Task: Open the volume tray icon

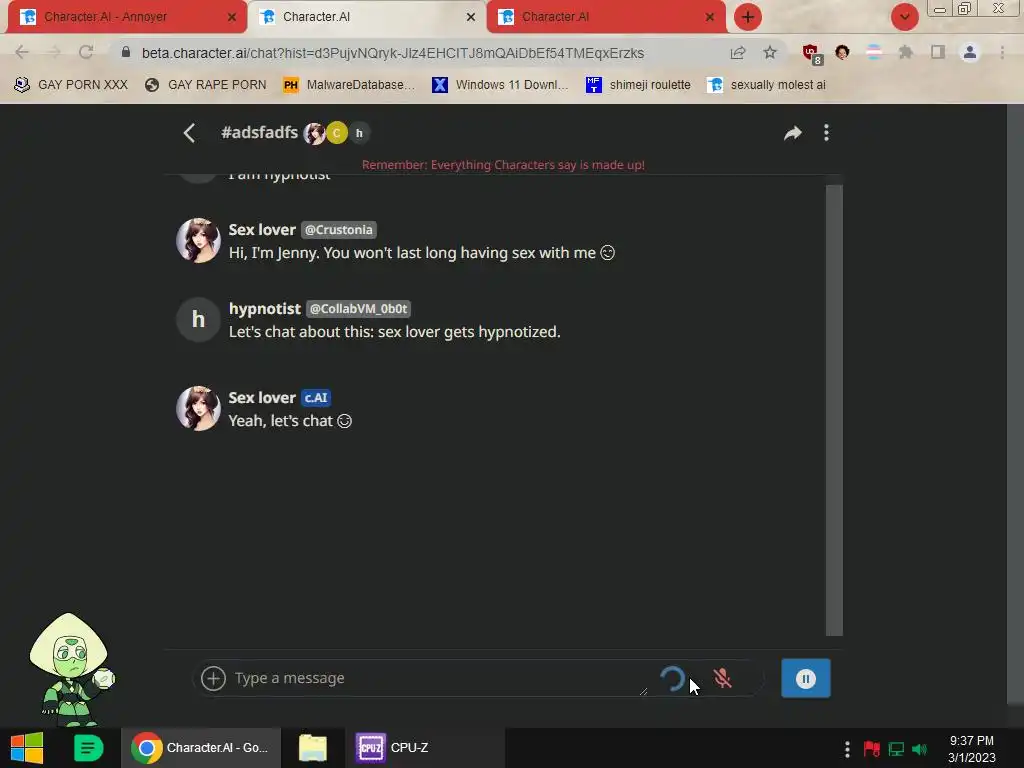Action: pyautogui.click(x=920, y=749)
